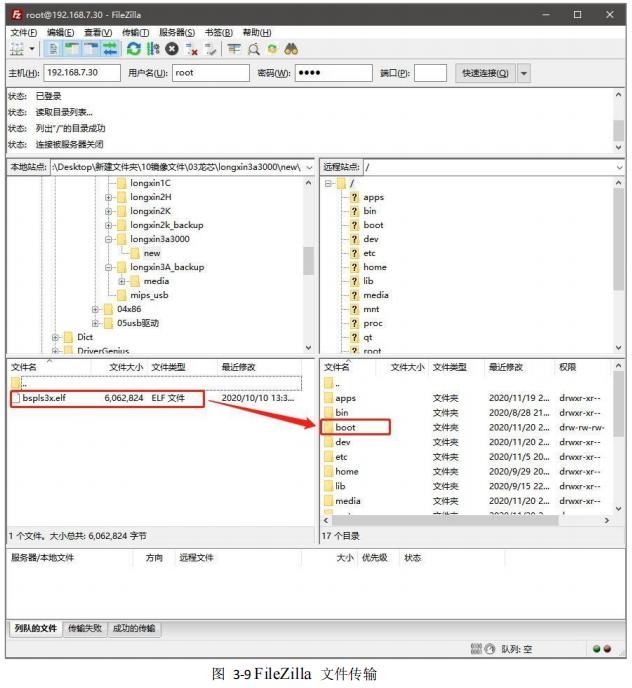Open remote site path dropdown

click(619, 167)
